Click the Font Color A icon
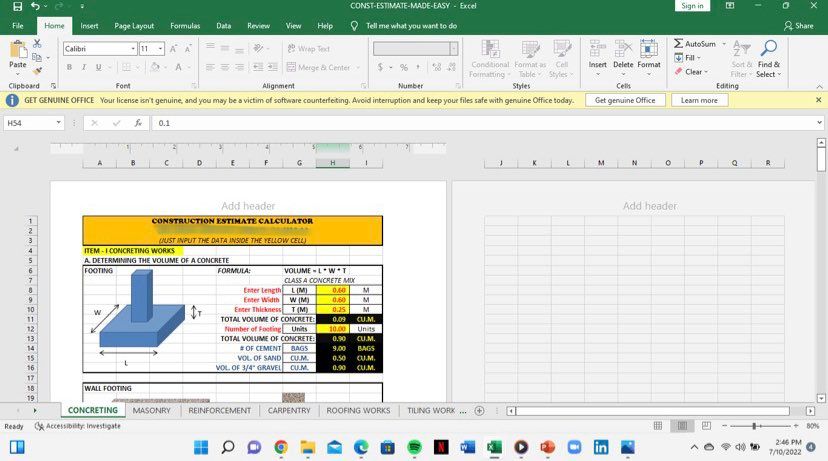Screen dimensions: 828x461 click(x=178, y=67)
